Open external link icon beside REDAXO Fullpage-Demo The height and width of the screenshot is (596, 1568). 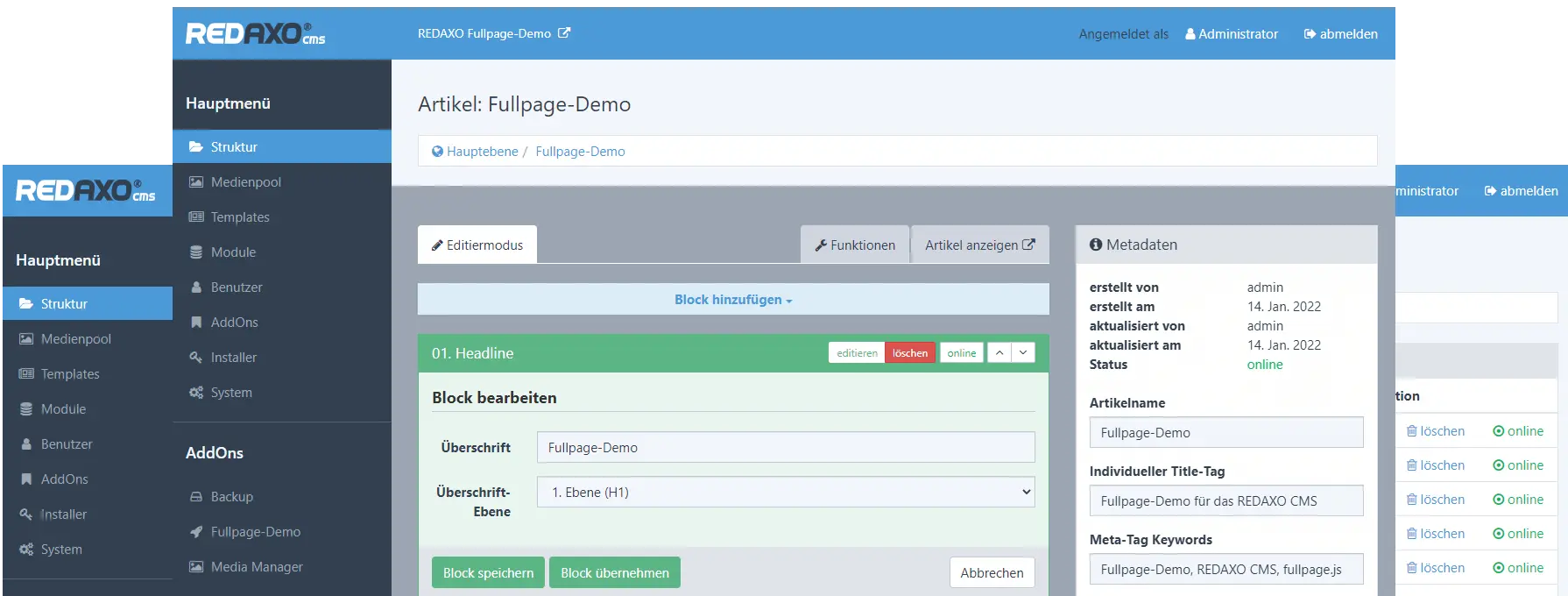click(564, 33)
